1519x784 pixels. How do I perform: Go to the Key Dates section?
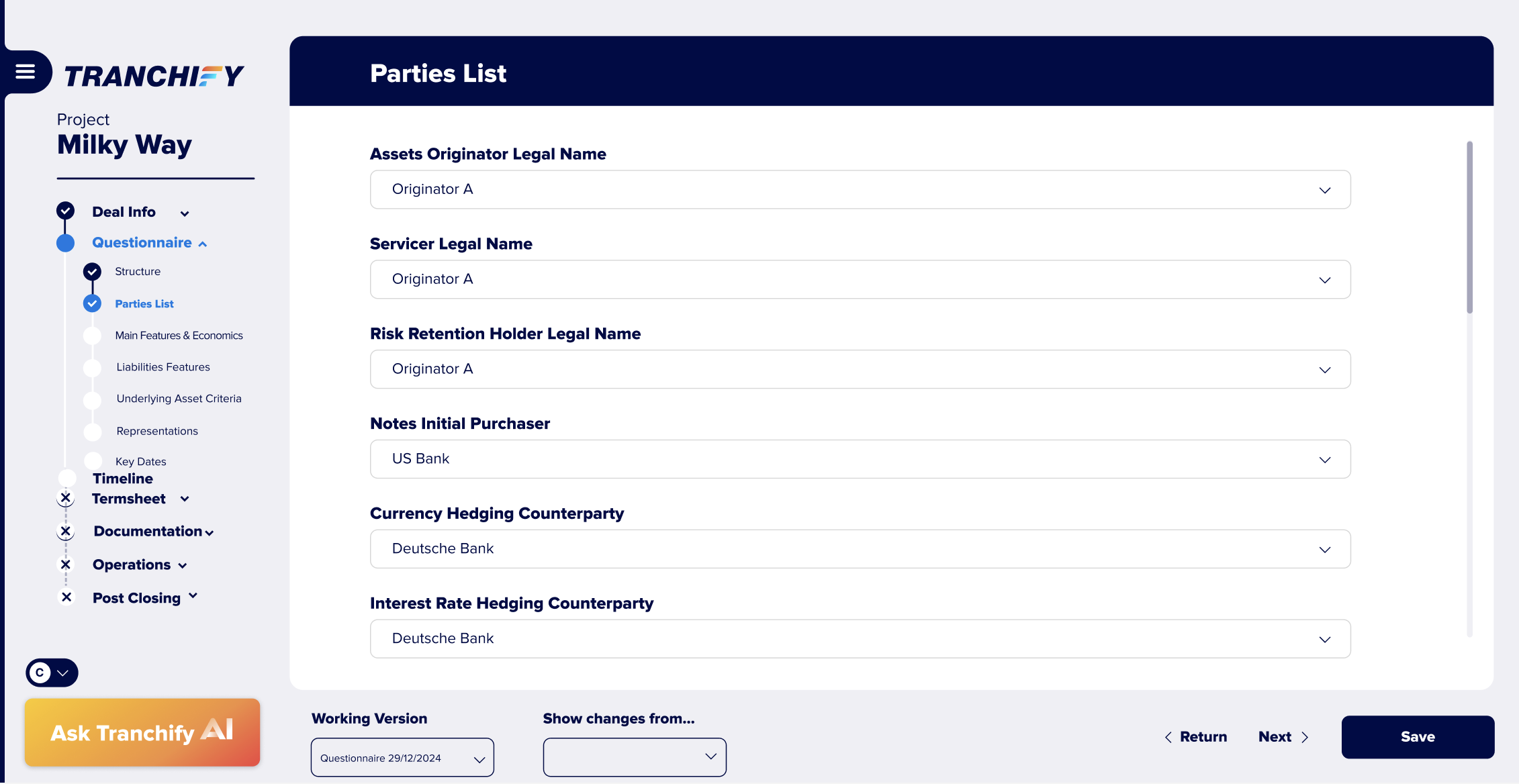[x=140, y=462]
